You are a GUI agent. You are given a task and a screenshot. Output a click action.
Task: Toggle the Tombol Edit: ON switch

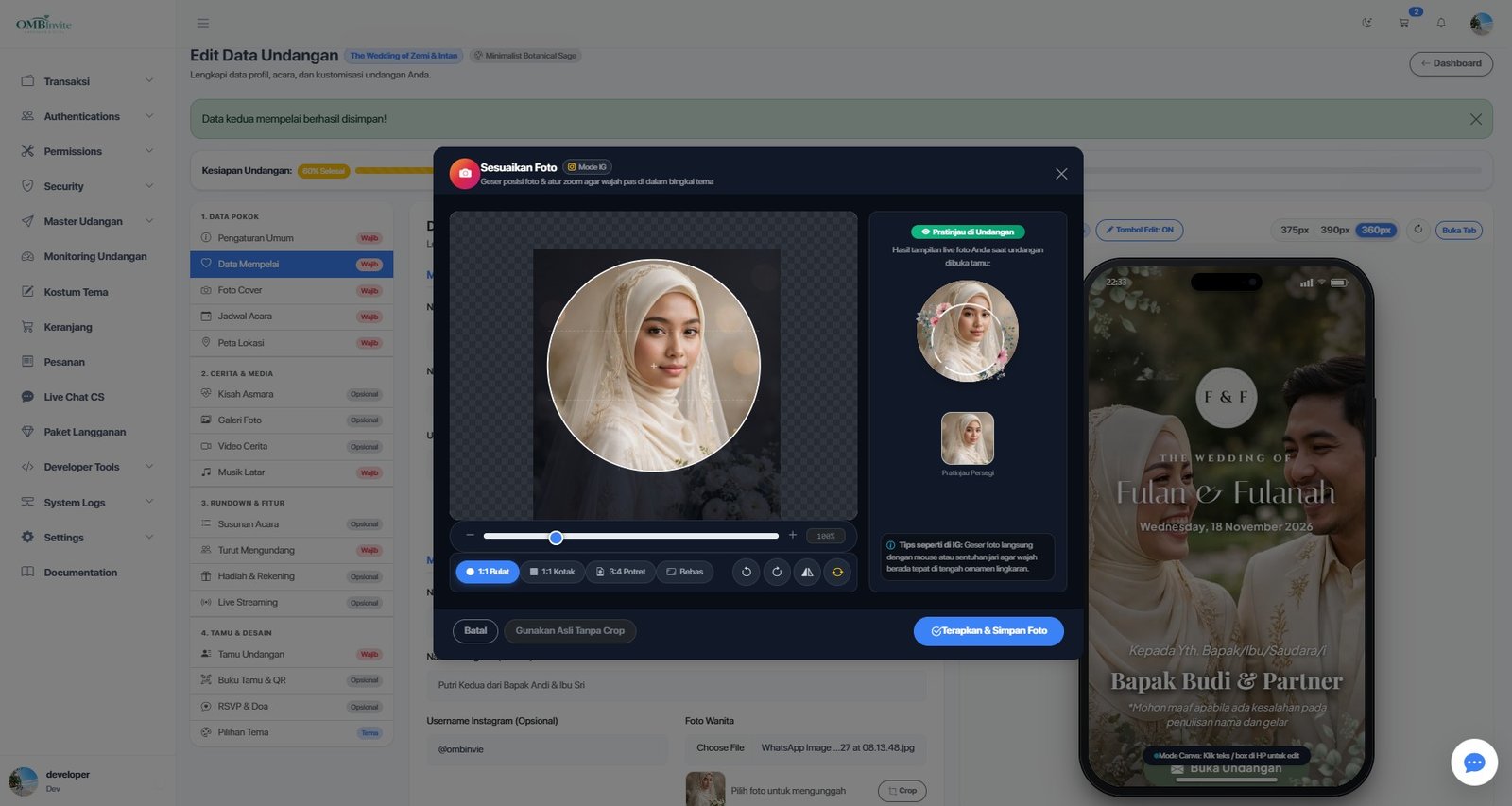[1139, 230]
